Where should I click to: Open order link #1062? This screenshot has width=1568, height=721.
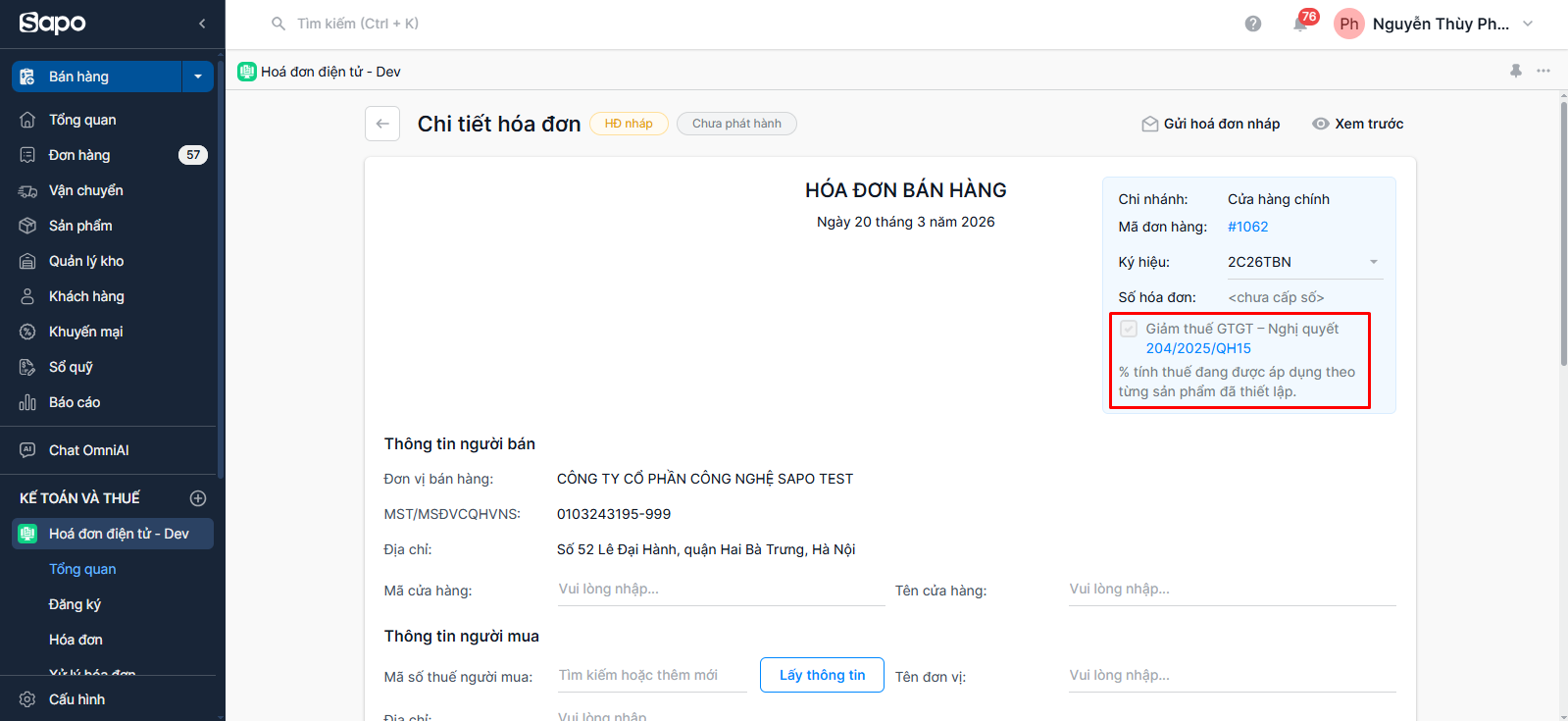coord(1247,227)
